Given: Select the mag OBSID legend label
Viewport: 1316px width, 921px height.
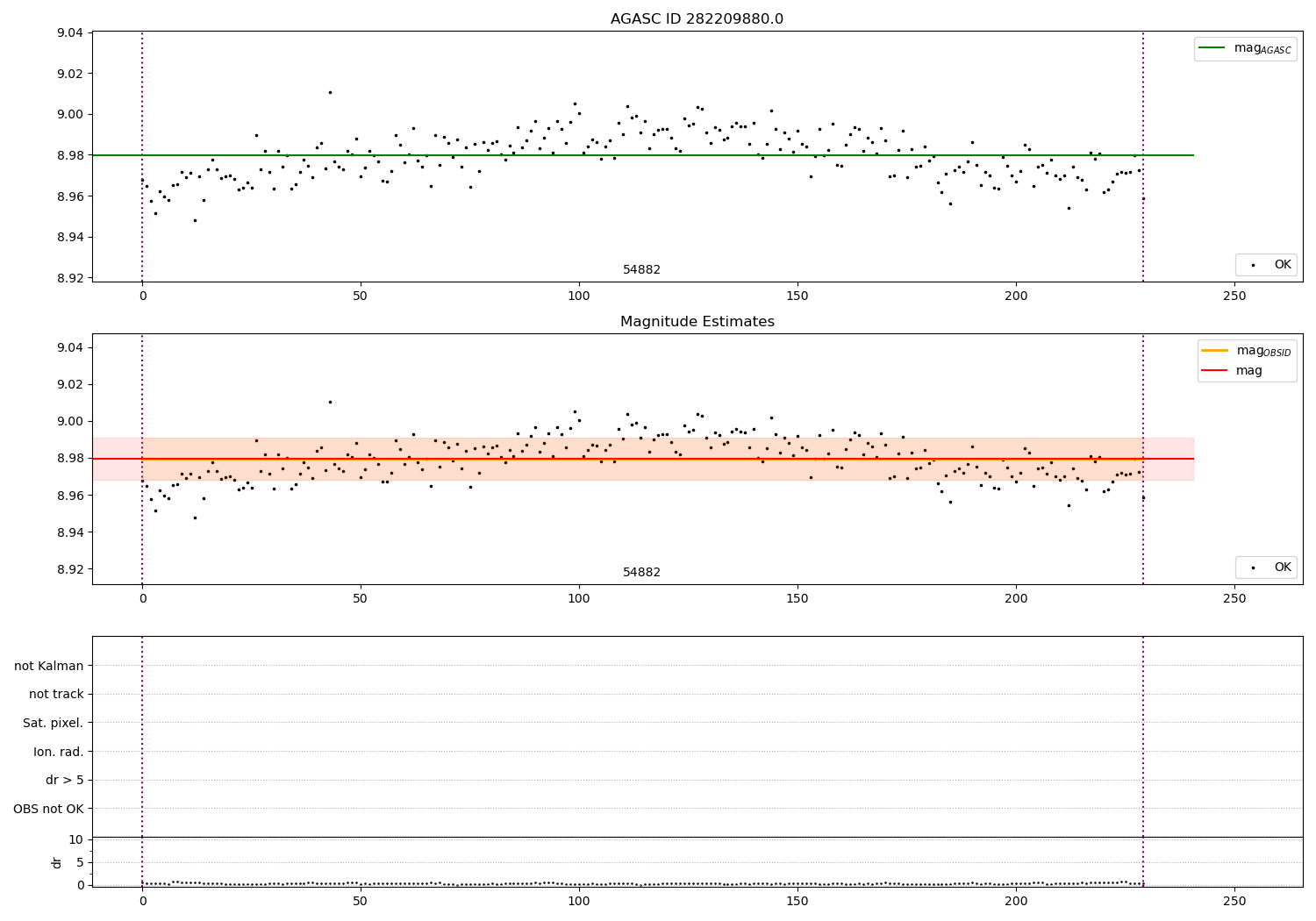Looking at the screenshot, I should (x=1263, y=351).
